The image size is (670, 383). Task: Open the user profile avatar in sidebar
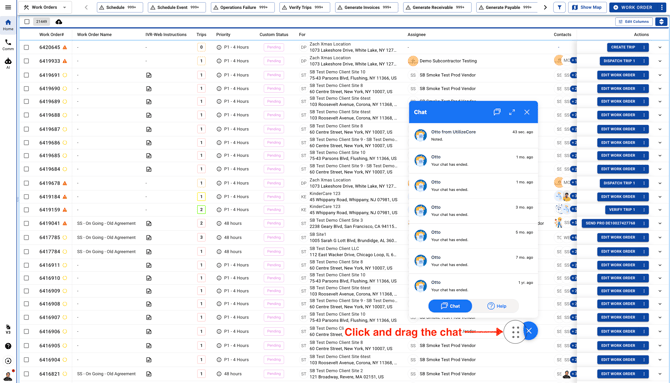click(8, 375)
